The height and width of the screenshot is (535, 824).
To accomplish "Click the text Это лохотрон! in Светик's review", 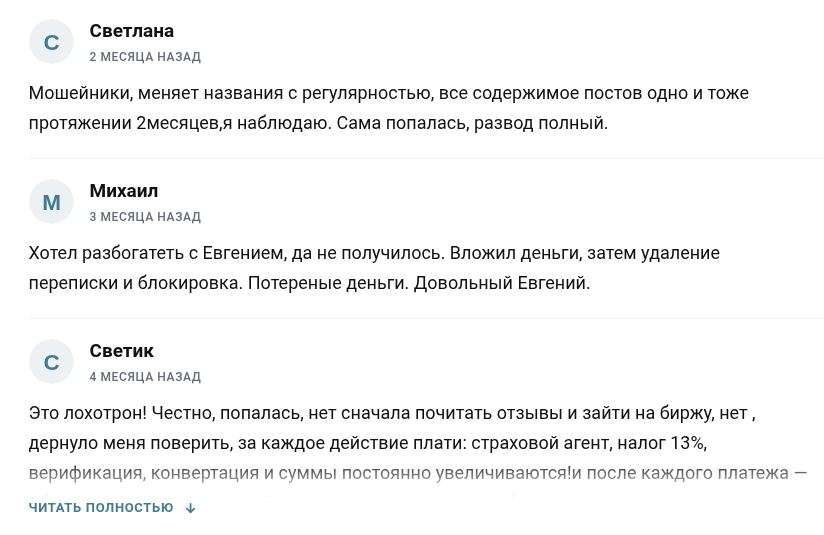I will (86, 413).
